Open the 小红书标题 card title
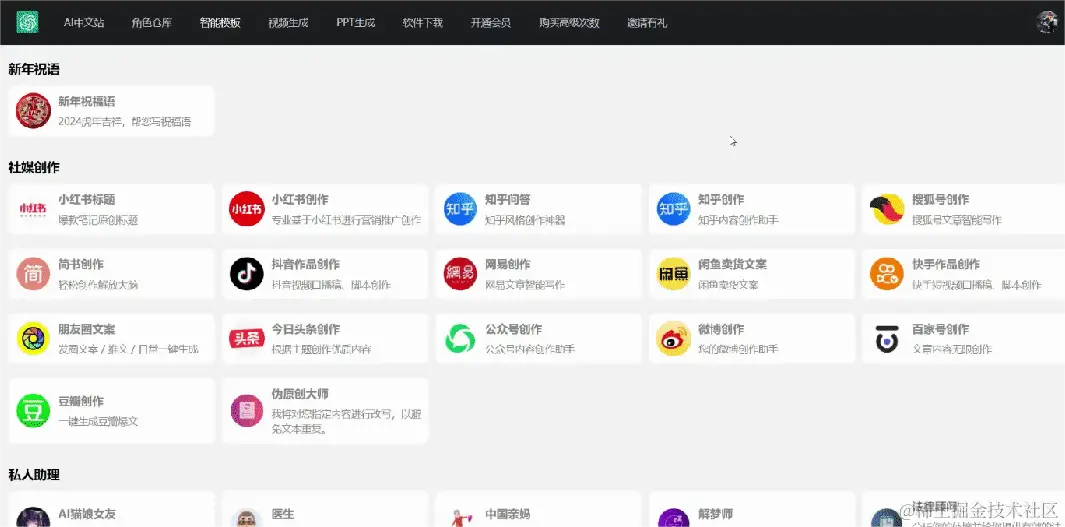The image size is (1065, 527). (87, 200)
